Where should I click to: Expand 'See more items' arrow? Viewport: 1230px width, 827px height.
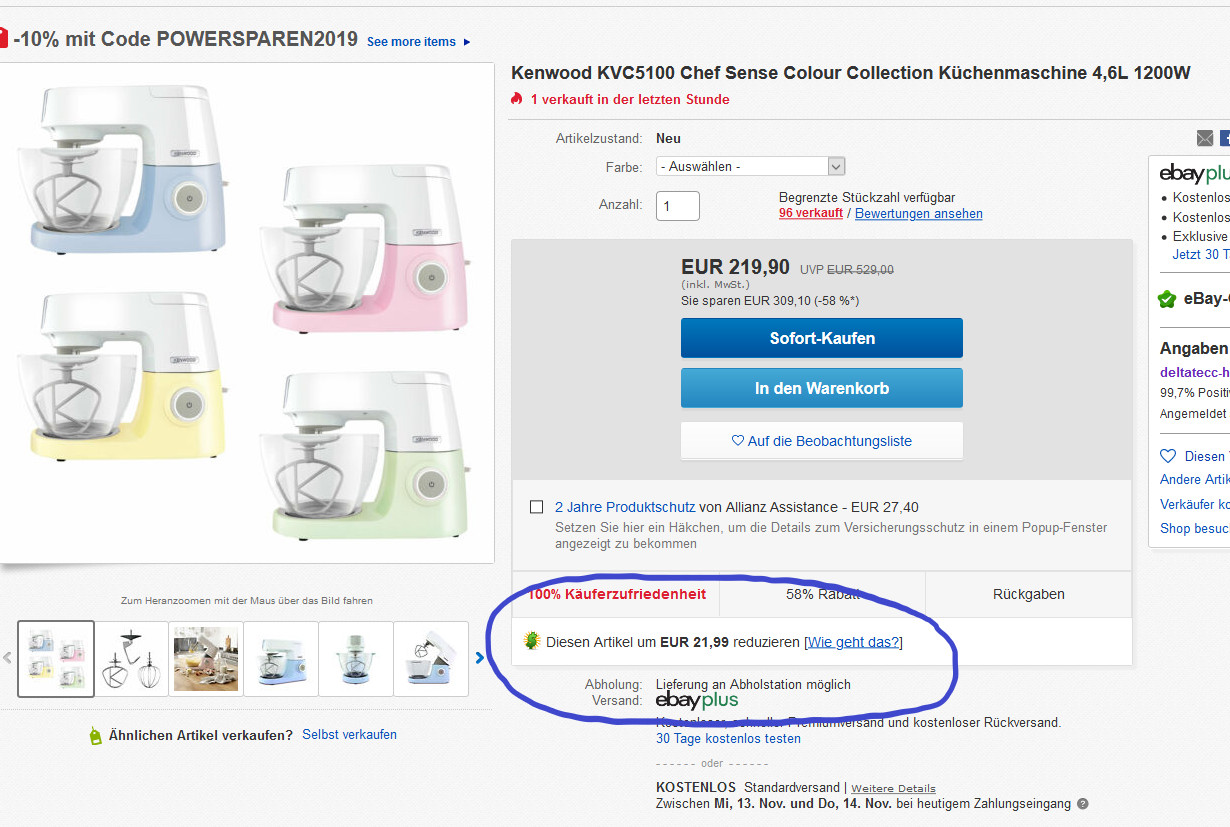point(467,42)
